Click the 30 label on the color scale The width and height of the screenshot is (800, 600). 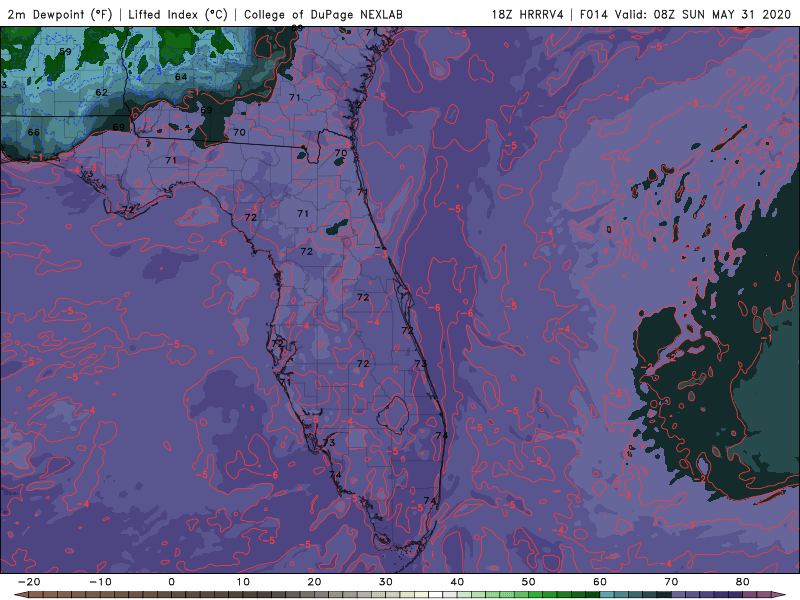pos(386,582)
